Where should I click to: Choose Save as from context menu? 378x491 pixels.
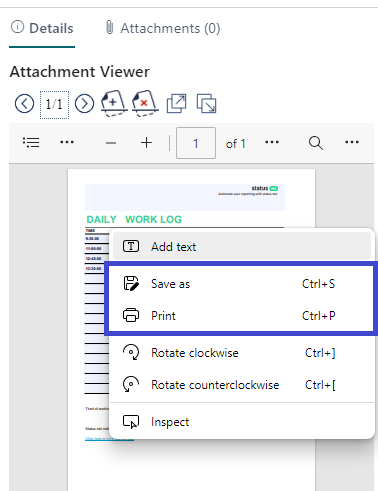point(241,284)
